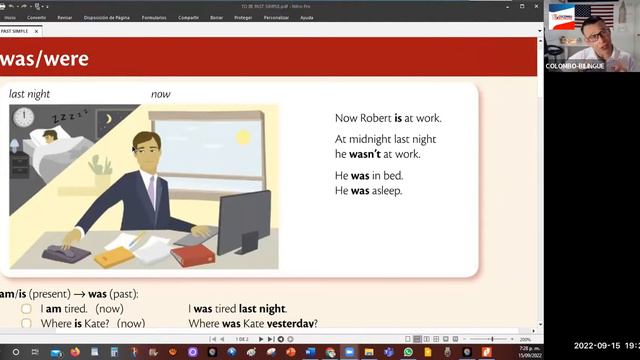Screen dimensions: 640x360
Task: Select continuous page view icon
Action: click(x=417, y=339)
